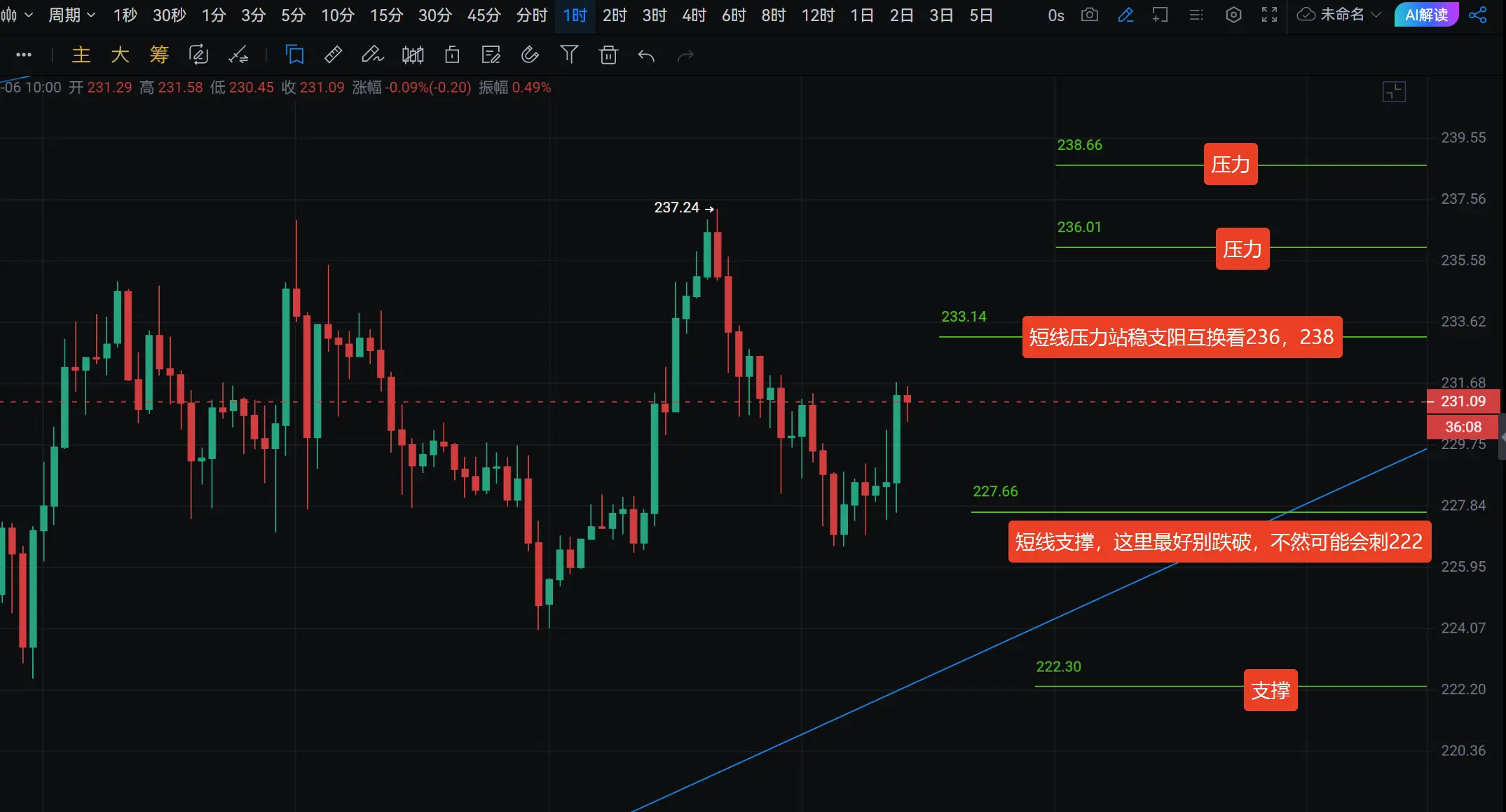Click the screenshot camera icon
1506x812 pixels.
(1089, 15)
